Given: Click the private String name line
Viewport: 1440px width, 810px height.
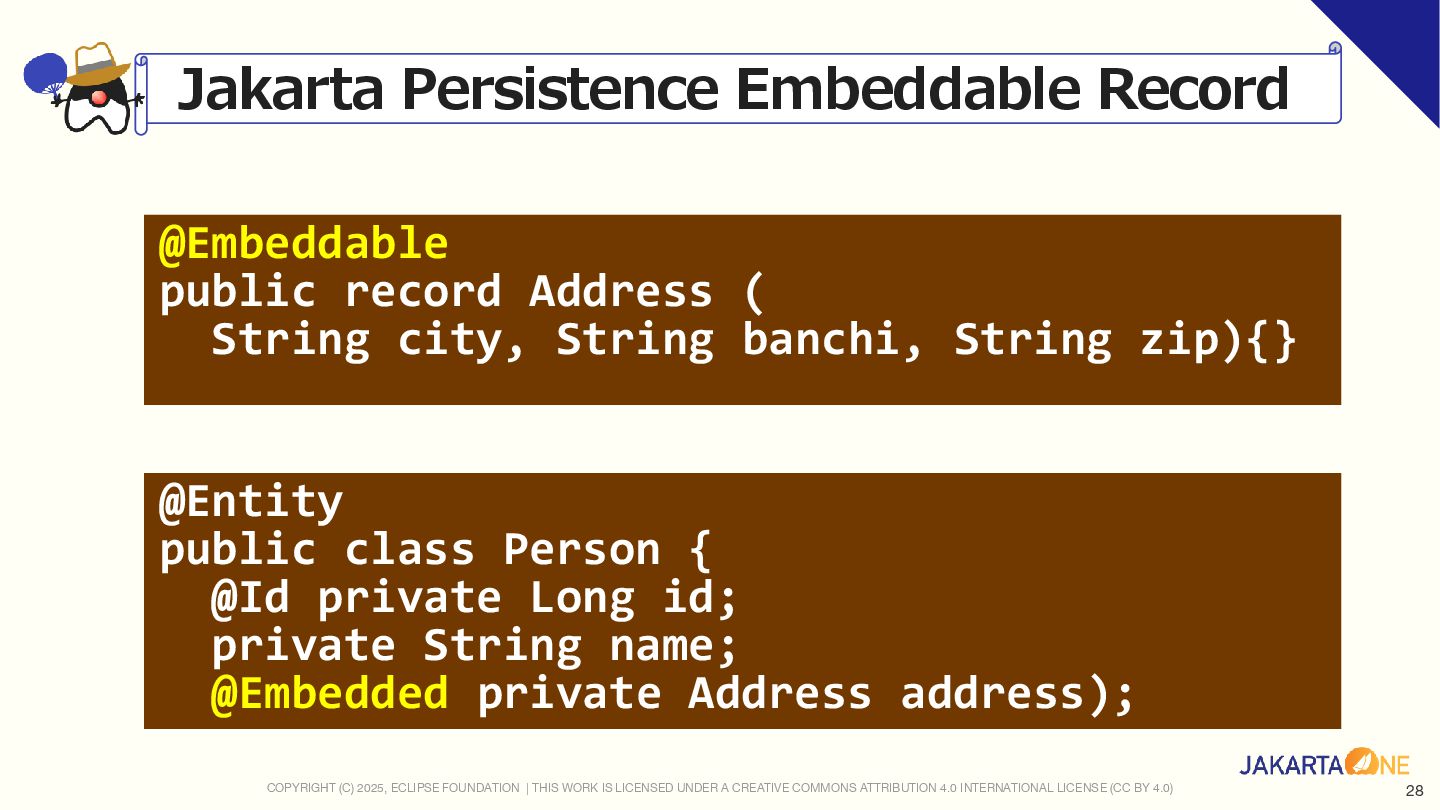Looking at the screenshot, I should point(474,645).
